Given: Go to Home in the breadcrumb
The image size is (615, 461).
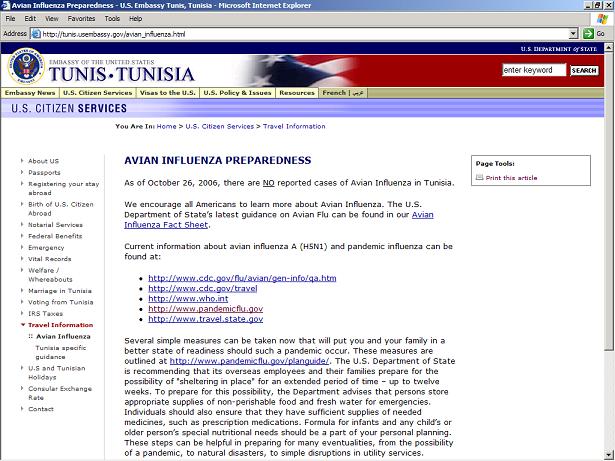Looking at the screenshot, I should 166,126.
